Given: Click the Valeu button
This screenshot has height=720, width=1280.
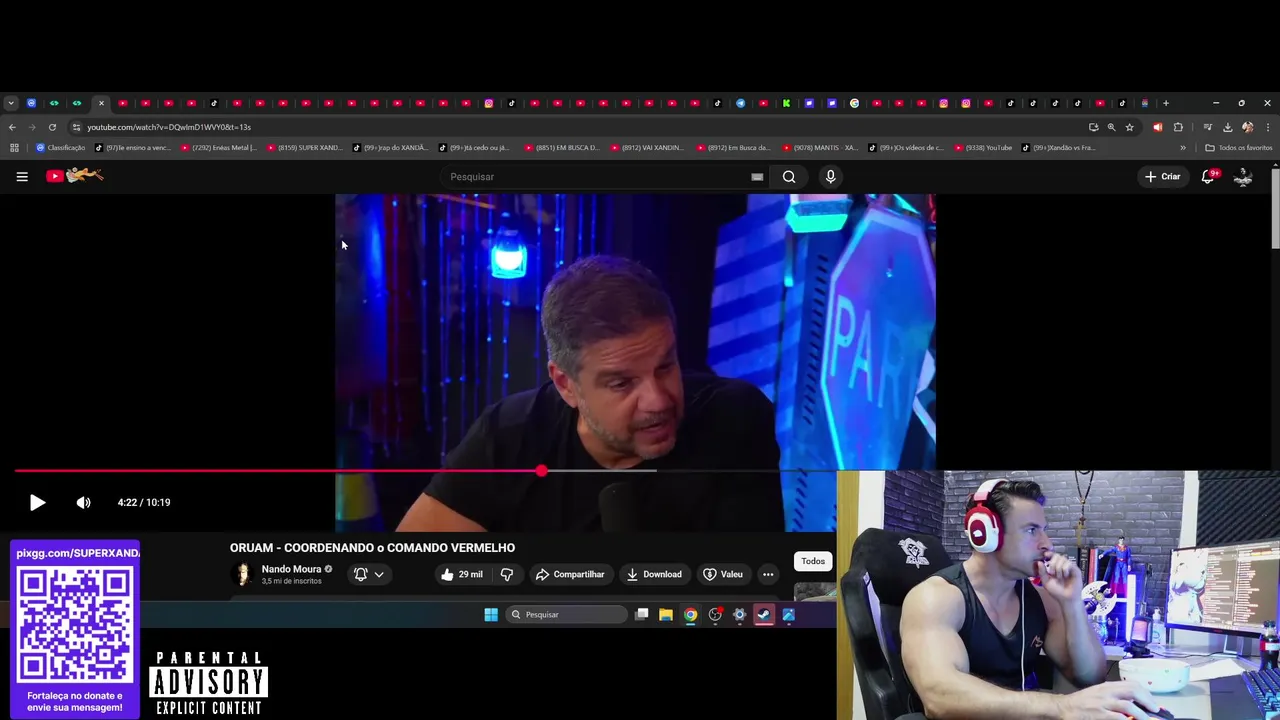Looking at the screenshot, I should 723,574.
